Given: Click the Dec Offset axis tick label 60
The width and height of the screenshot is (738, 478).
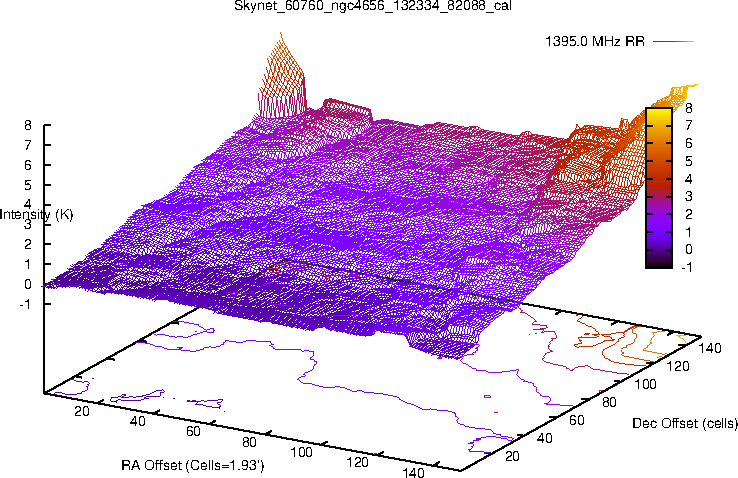Looking at the screenshot, I should (x=577, y=420).
